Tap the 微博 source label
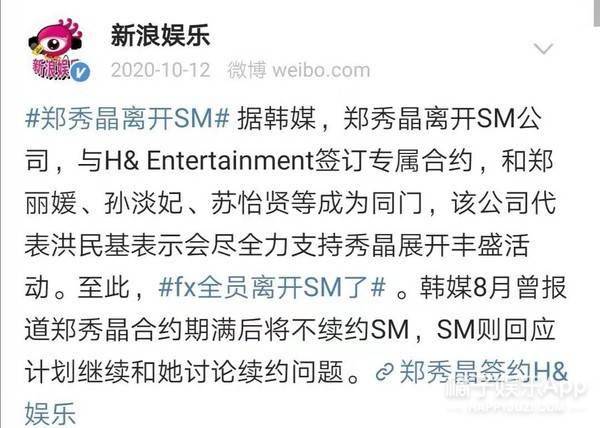Image resolution: width=600 pixels, height=428 pixels. click(247, 70)
